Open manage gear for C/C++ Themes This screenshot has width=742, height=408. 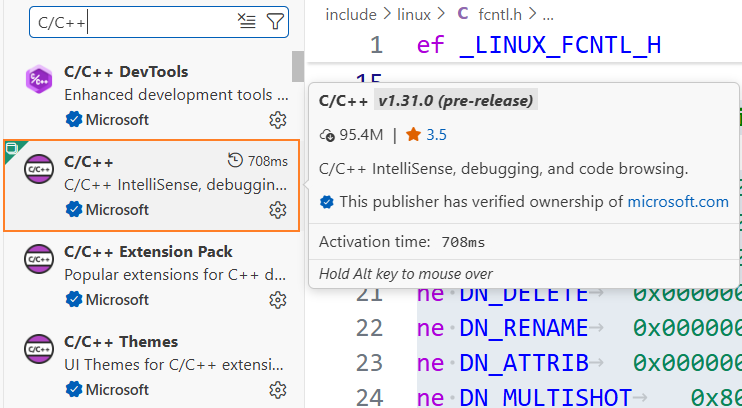pyautogui.click(x=278, y=390)
